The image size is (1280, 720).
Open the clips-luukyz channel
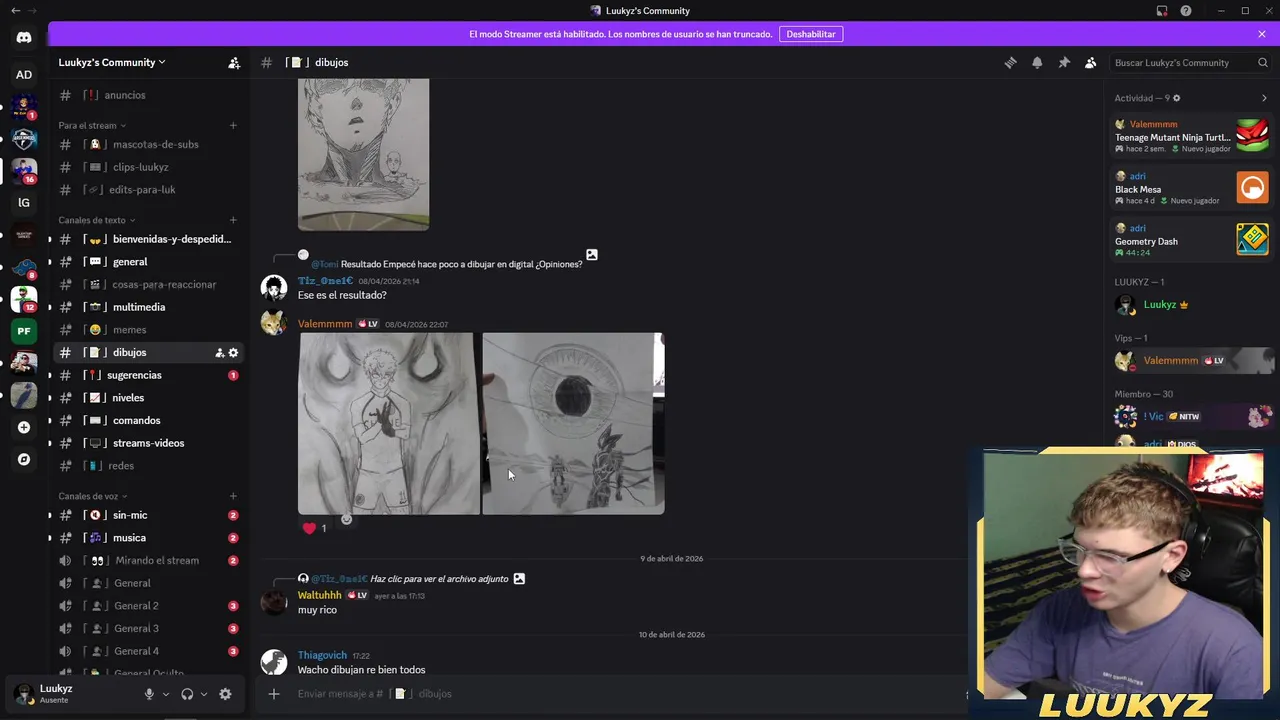point(146,167)
